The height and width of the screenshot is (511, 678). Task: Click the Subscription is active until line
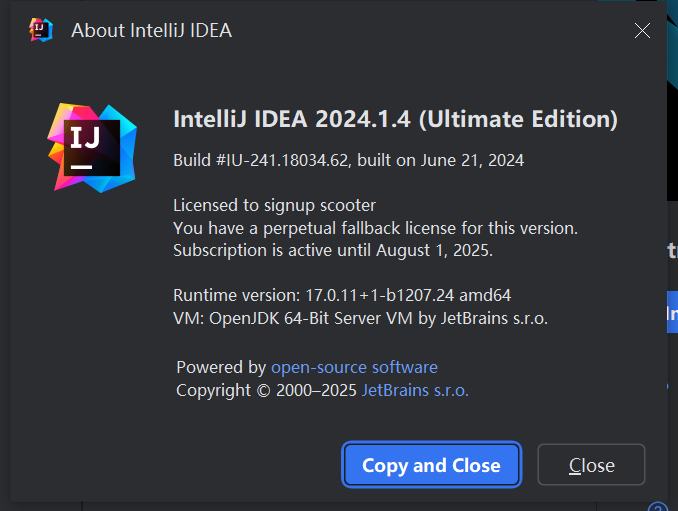[x=333, y=250]
